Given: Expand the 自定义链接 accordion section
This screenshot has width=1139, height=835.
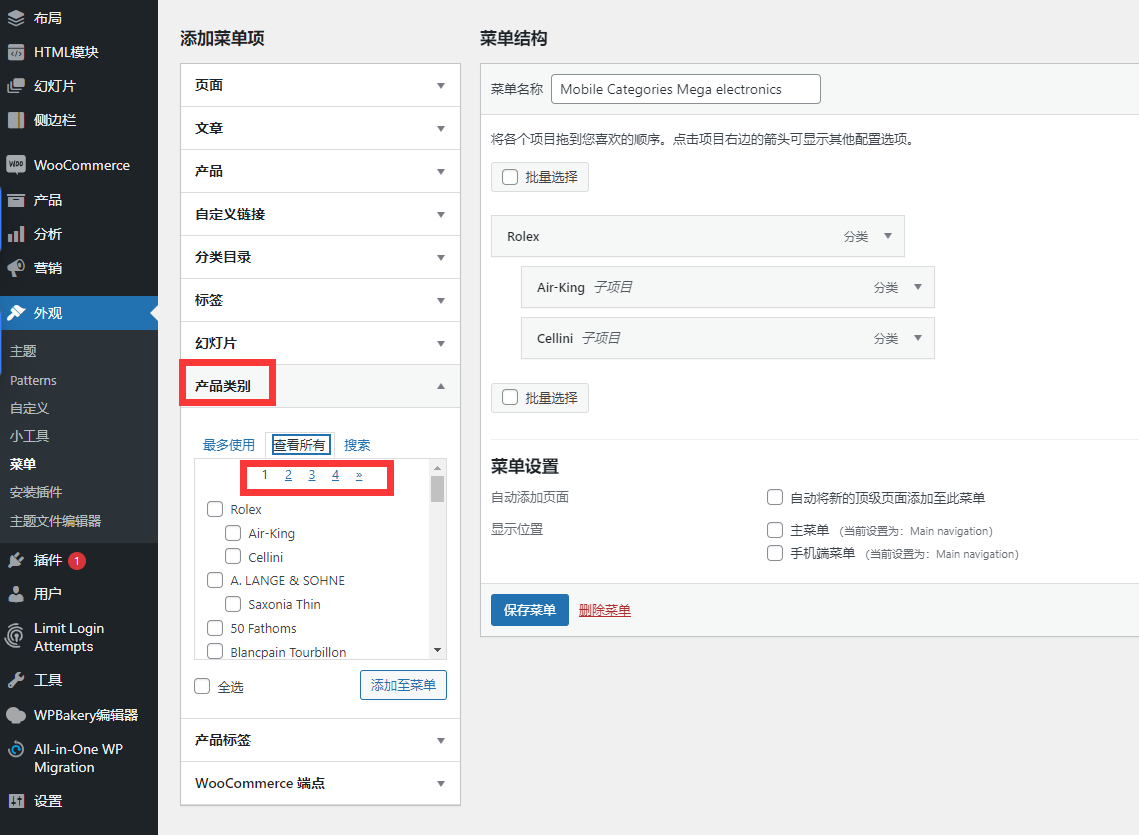Looking at the screenshot, I should [320, 214].
